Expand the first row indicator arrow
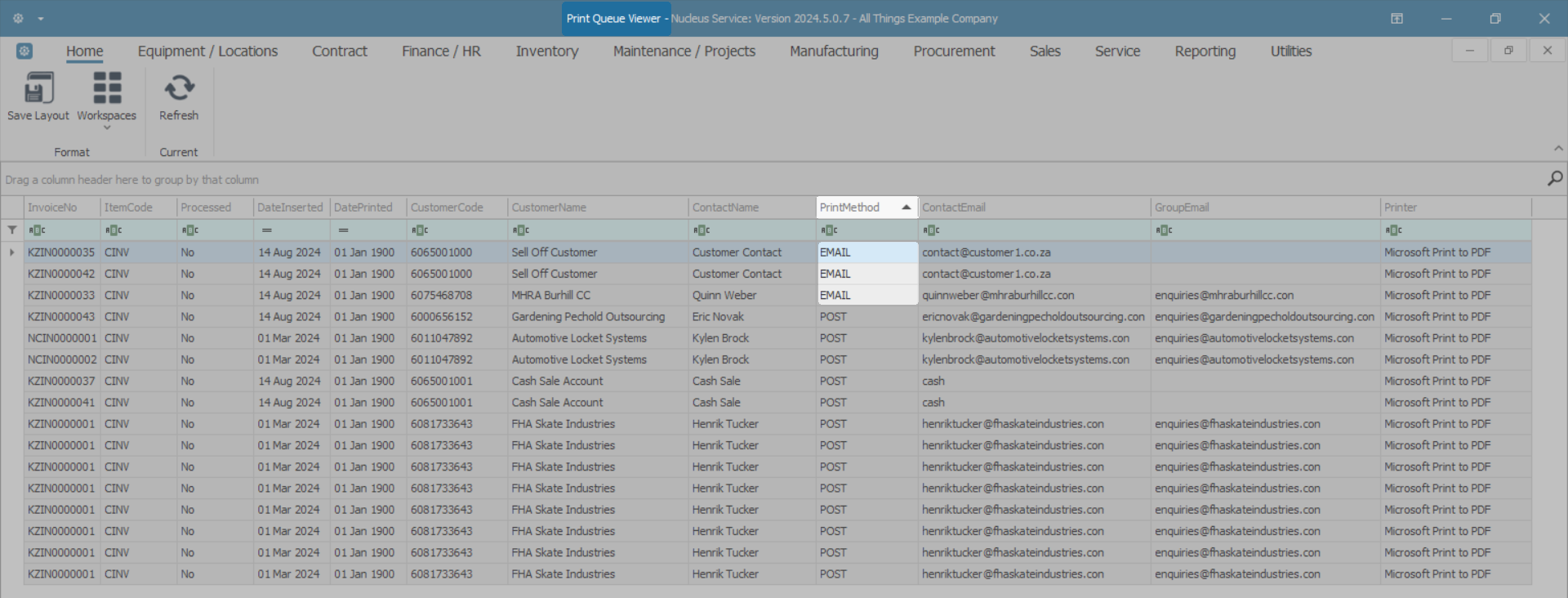This screenshot has height=598, width=1568. click(x=12, y=252)
